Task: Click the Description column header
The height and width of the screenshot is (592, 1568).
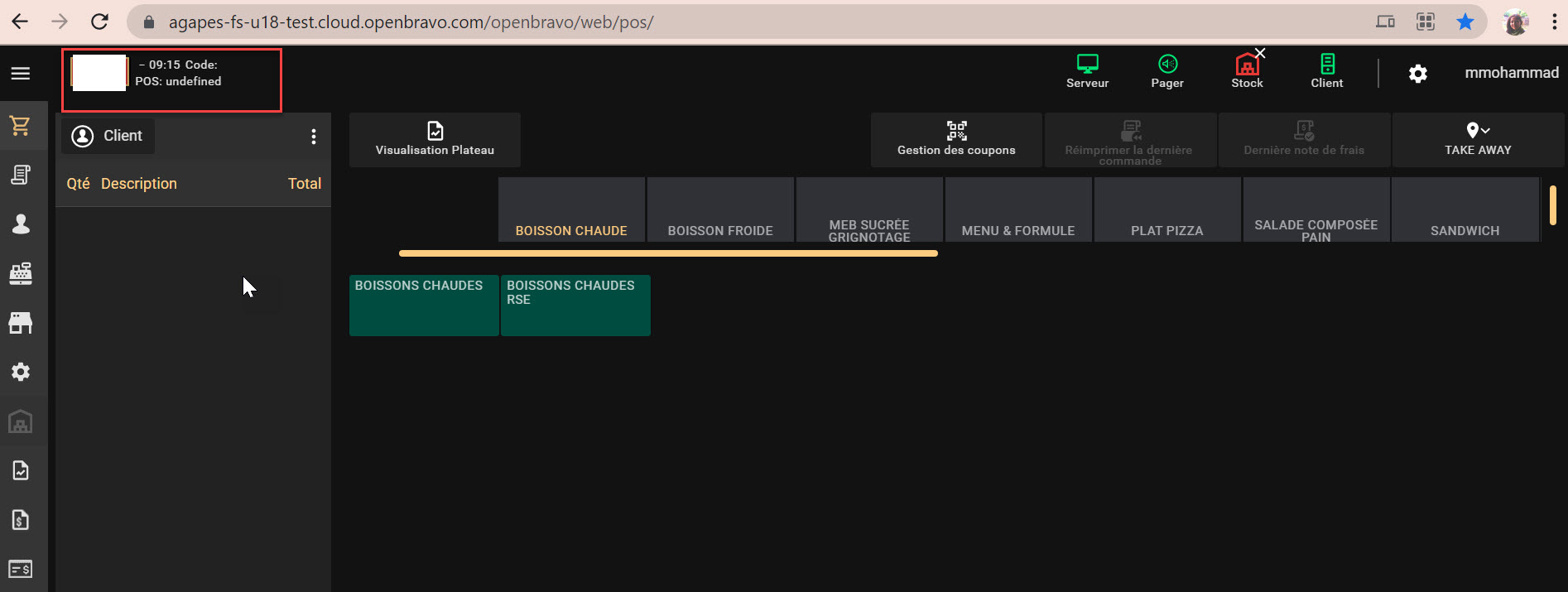Action: coord(139,184)
